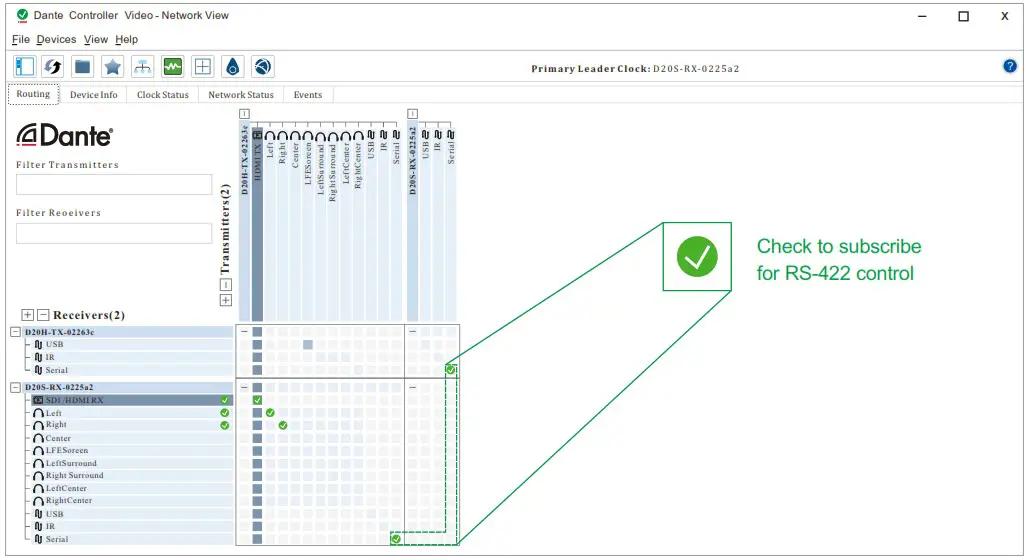Viewport: 1029px width, 559px height.
Task: Expand all receivers with plus button
Action: [28, 315]
